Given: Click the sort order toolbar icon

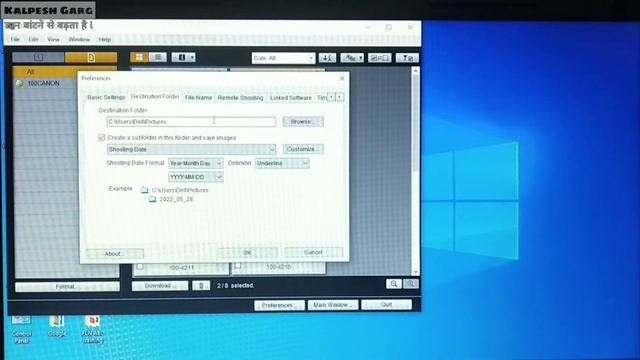Looking at the screenshot, I should click(x=327, y=58).
